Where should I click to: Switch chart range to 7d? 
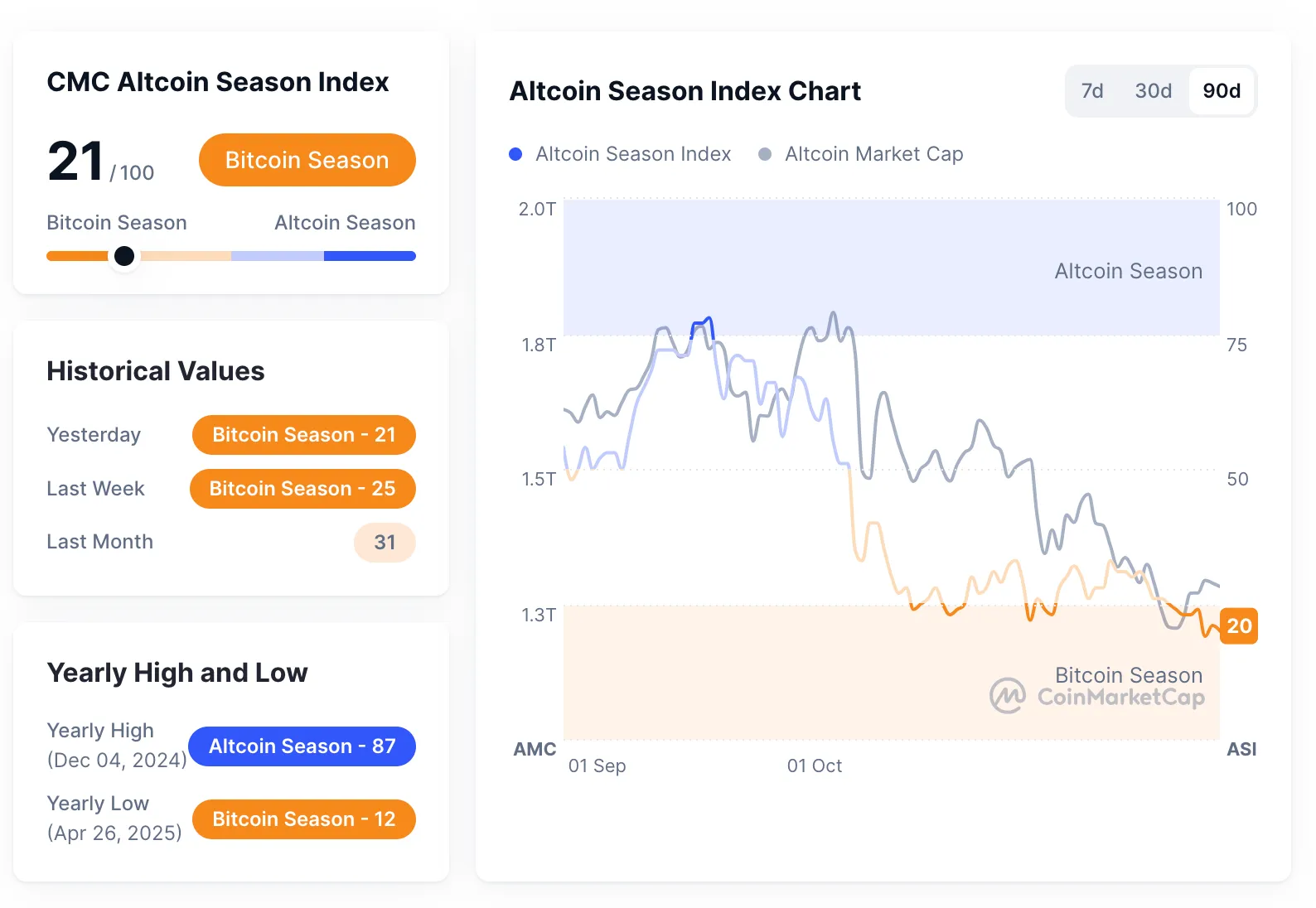[1092, 91]
